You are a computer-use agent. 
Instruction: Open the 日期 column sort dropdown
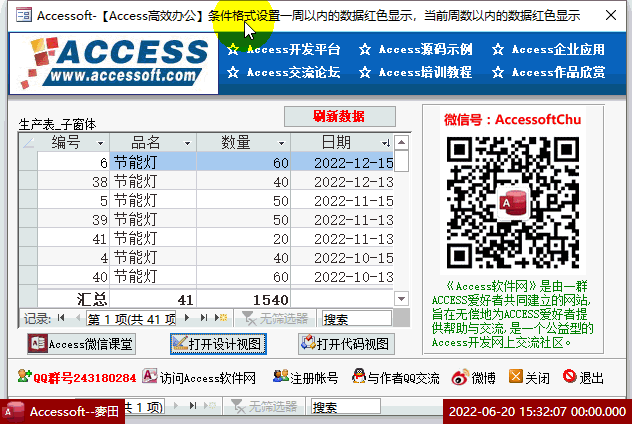tap(386, 143)
